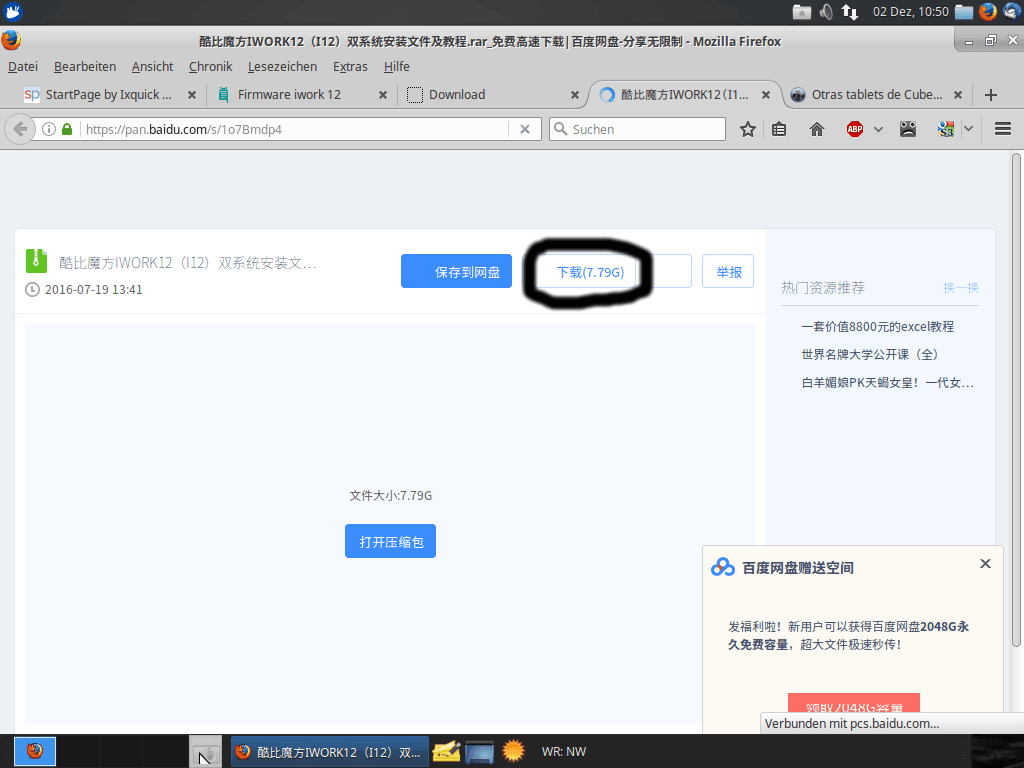This screenshot has width=1024, height=768.
Task: Open the 一套价值8800元的excel教程 link
Action: (x=877, y=327)
